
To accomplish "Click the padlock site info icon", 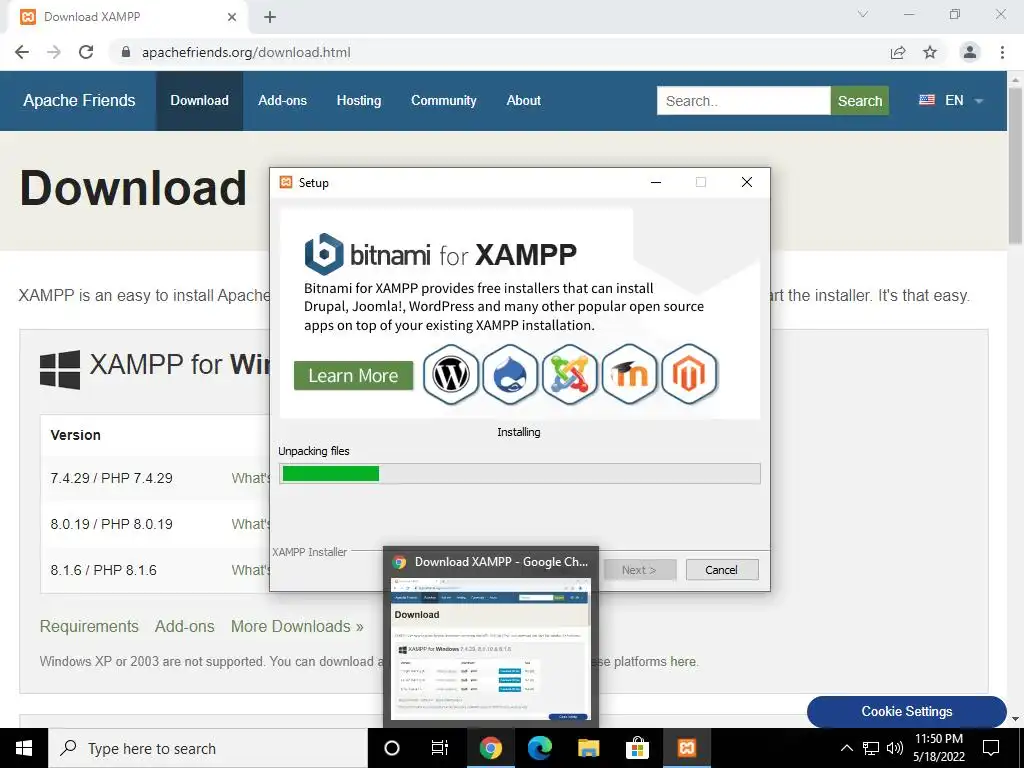I will click(x=126, y=52).
